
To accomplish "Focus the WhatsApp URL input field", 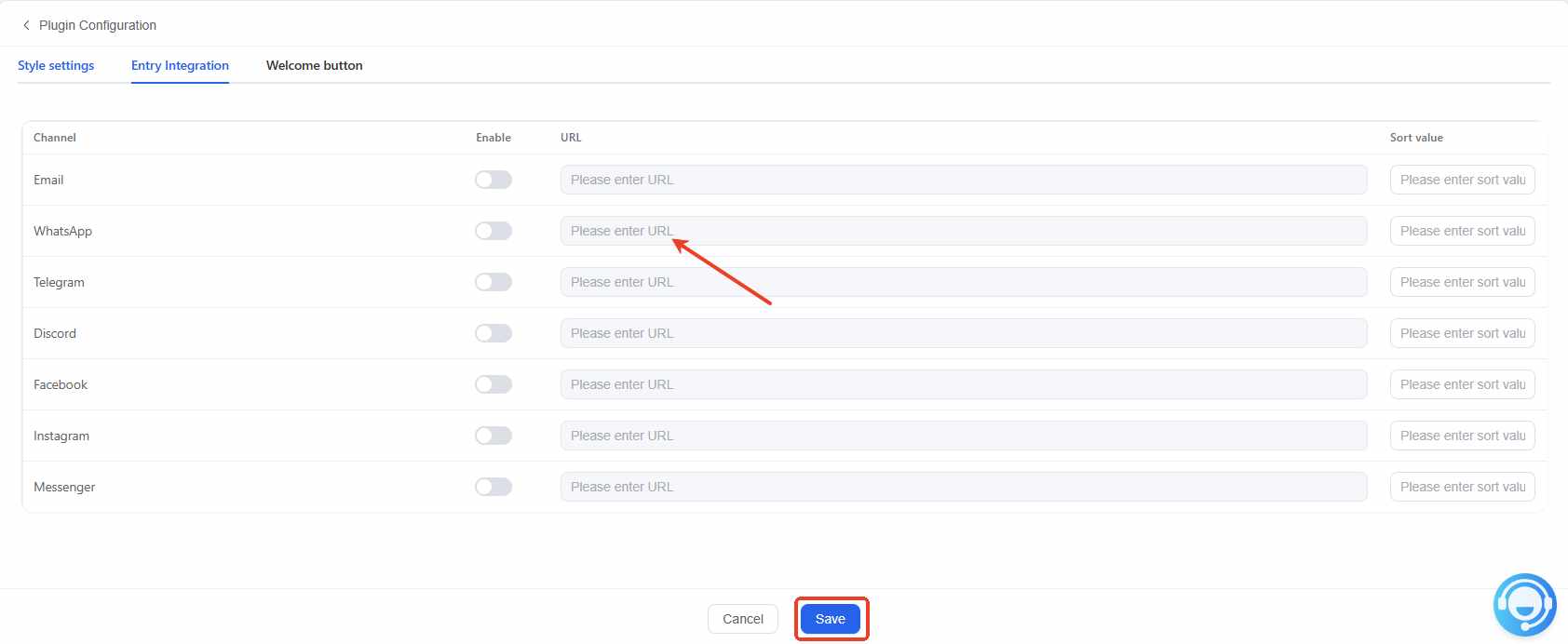I will click(x=964, y=231).
